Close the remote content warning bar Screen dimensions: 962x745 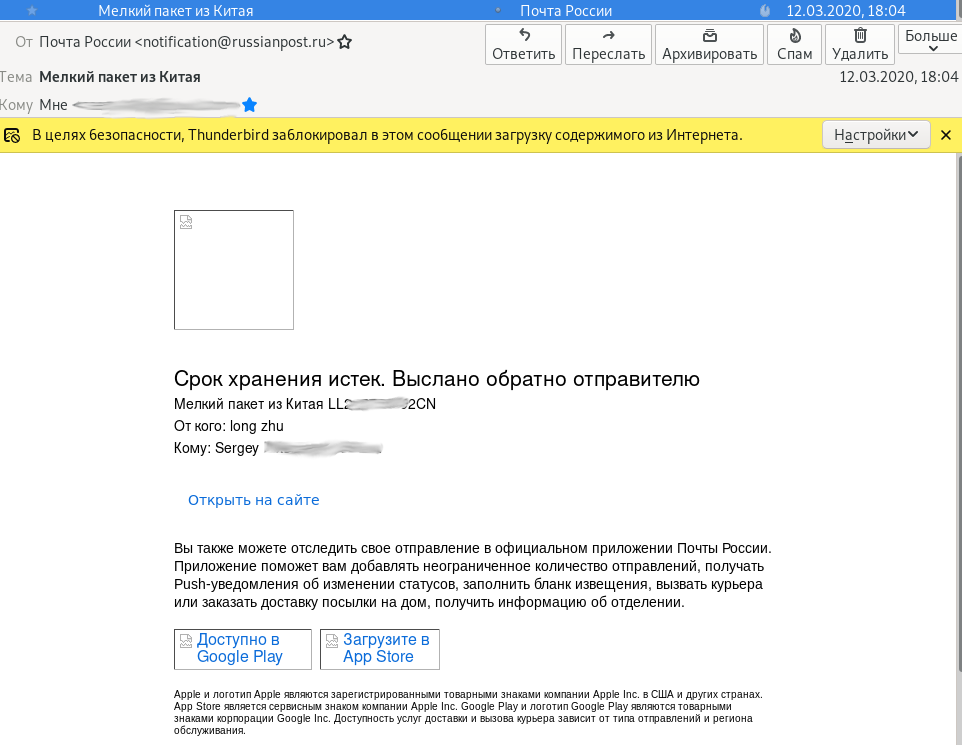(x=946, y=135)
